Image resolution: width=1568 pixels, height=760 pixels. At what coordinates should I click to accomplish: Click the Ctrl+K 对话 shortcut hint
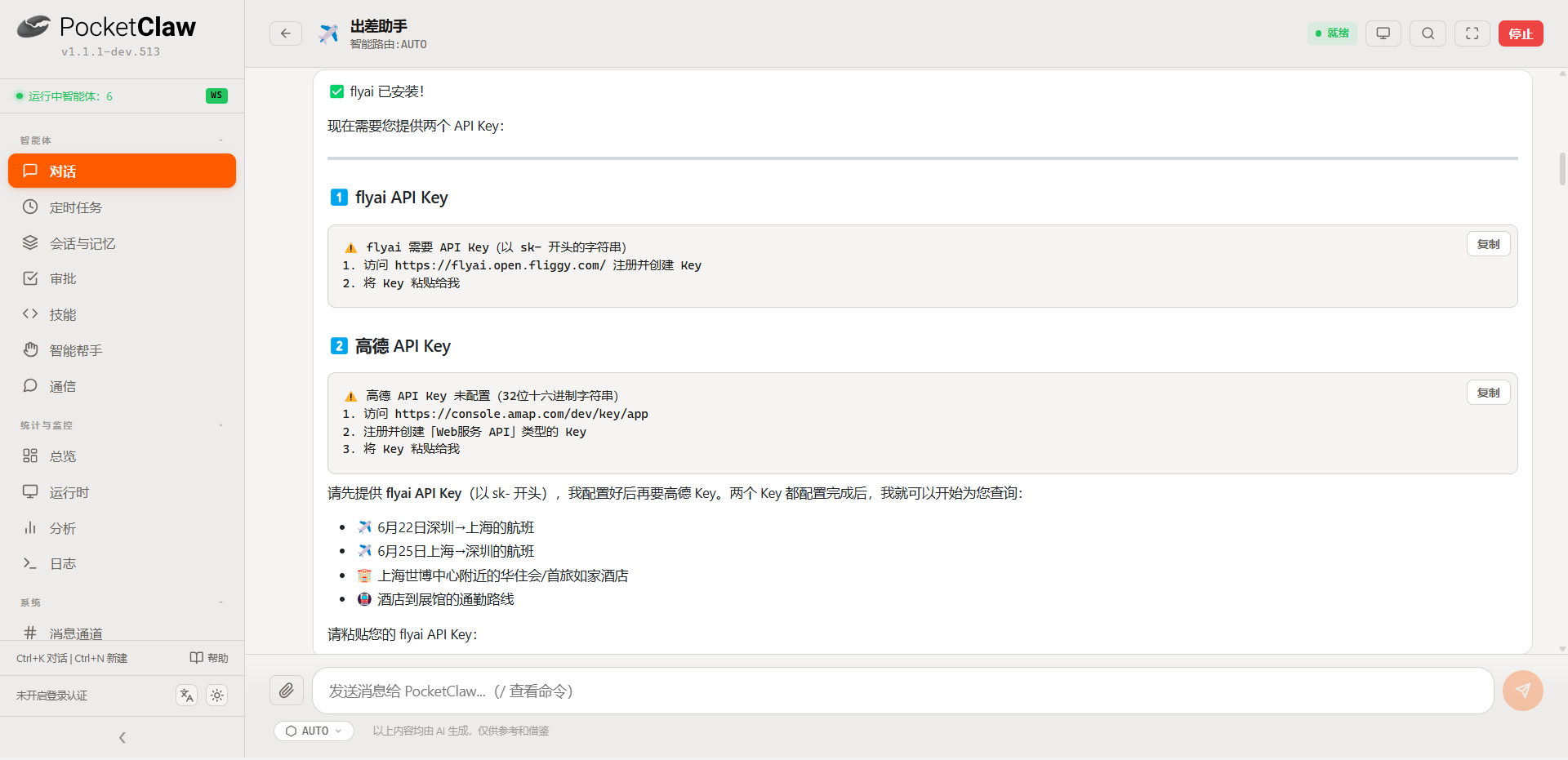click(42, 658)
